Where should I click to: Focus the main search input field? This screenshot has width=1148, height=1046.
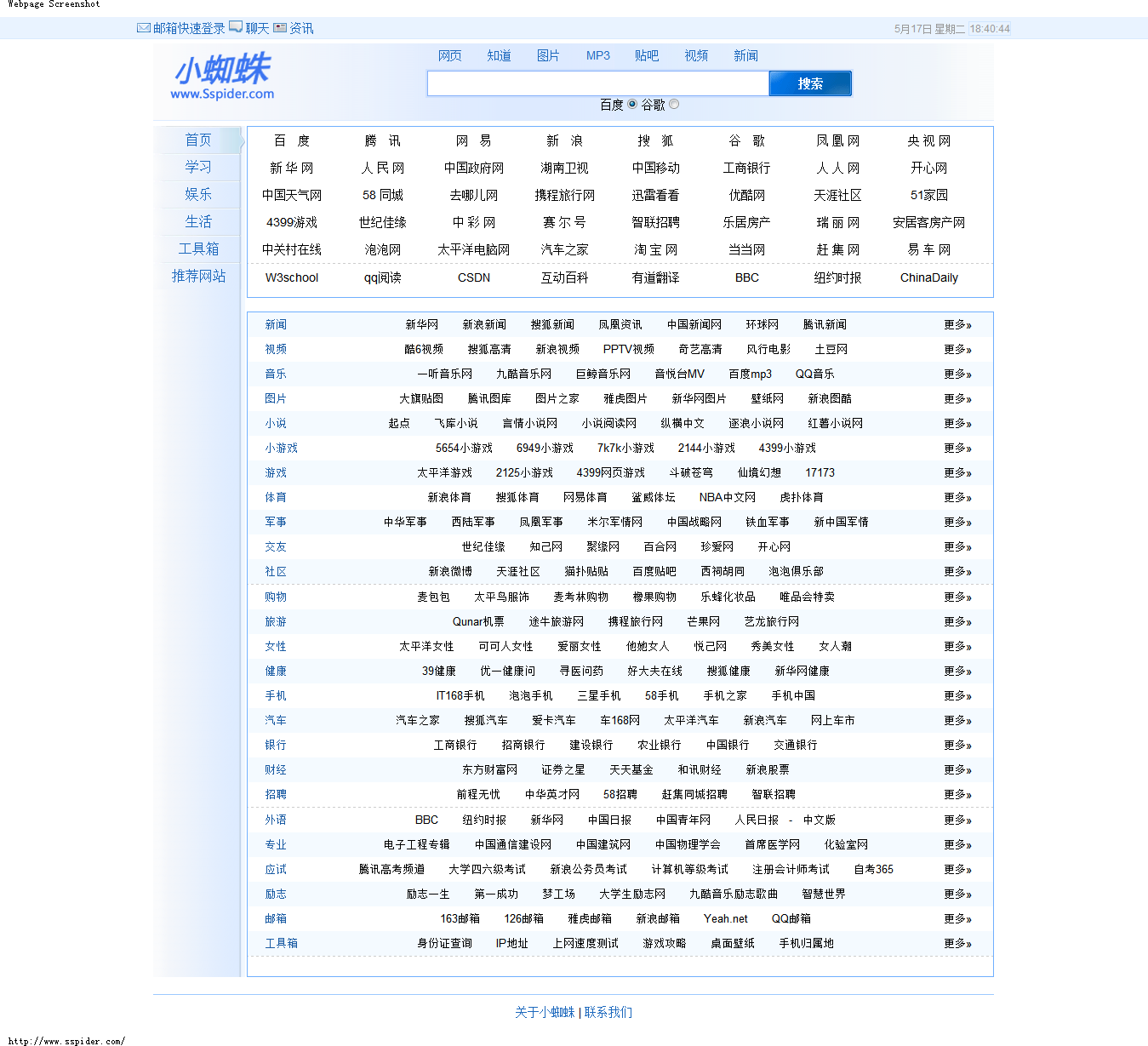pyautogui.click(x=598, y=83)
